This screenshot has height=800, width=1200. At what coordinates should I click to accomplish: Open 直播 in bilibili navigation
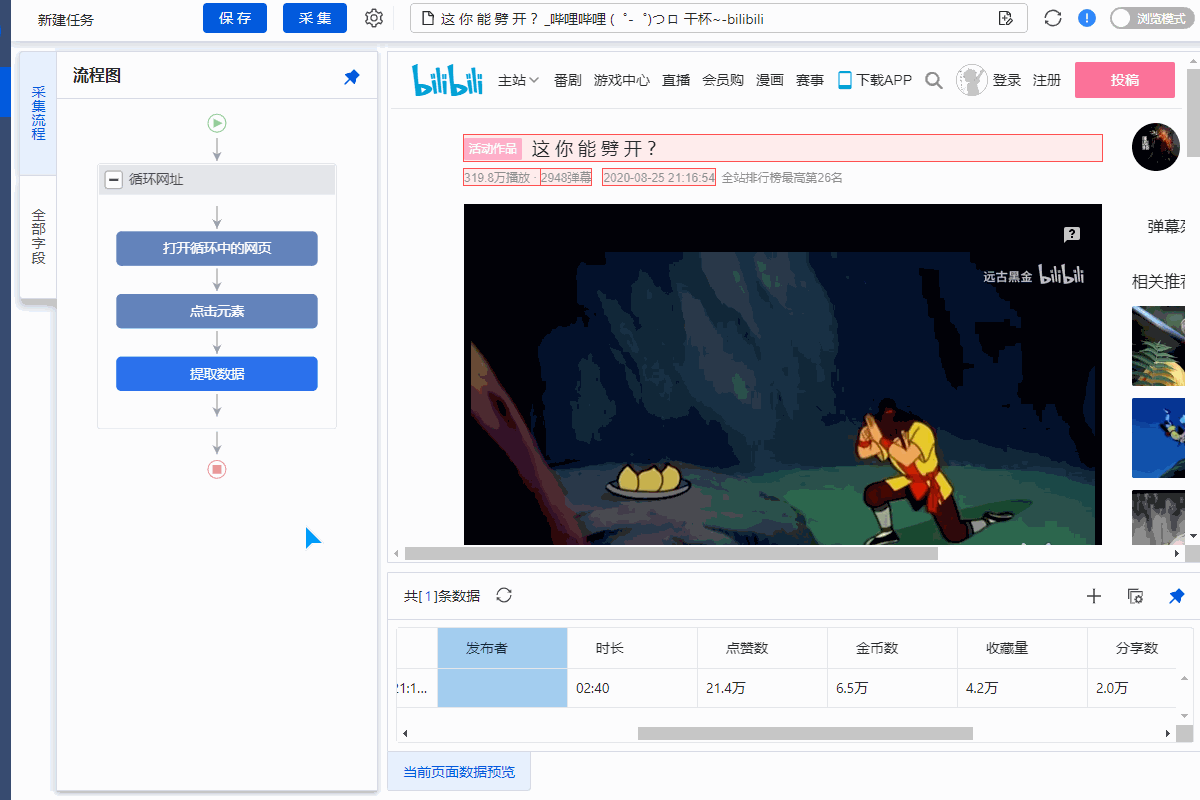(x=676, y=80)
